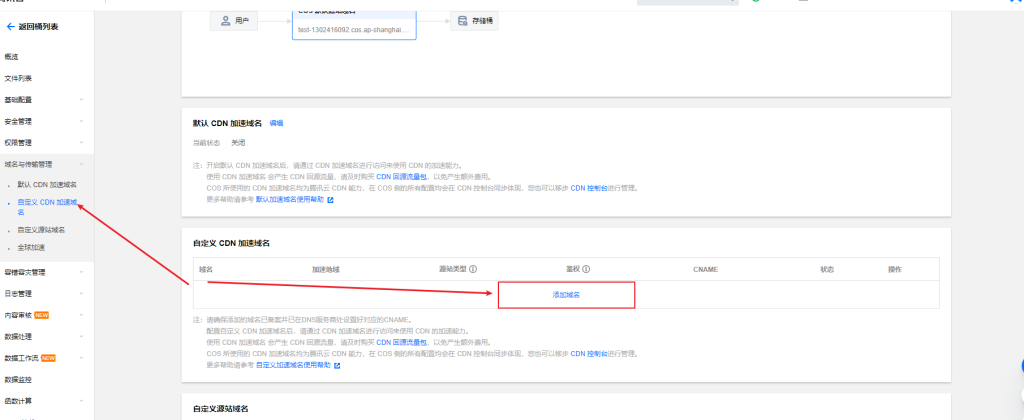
Task: Click 编辑 beside 默认 CDN 加速域名
Action: coord(276,123)
